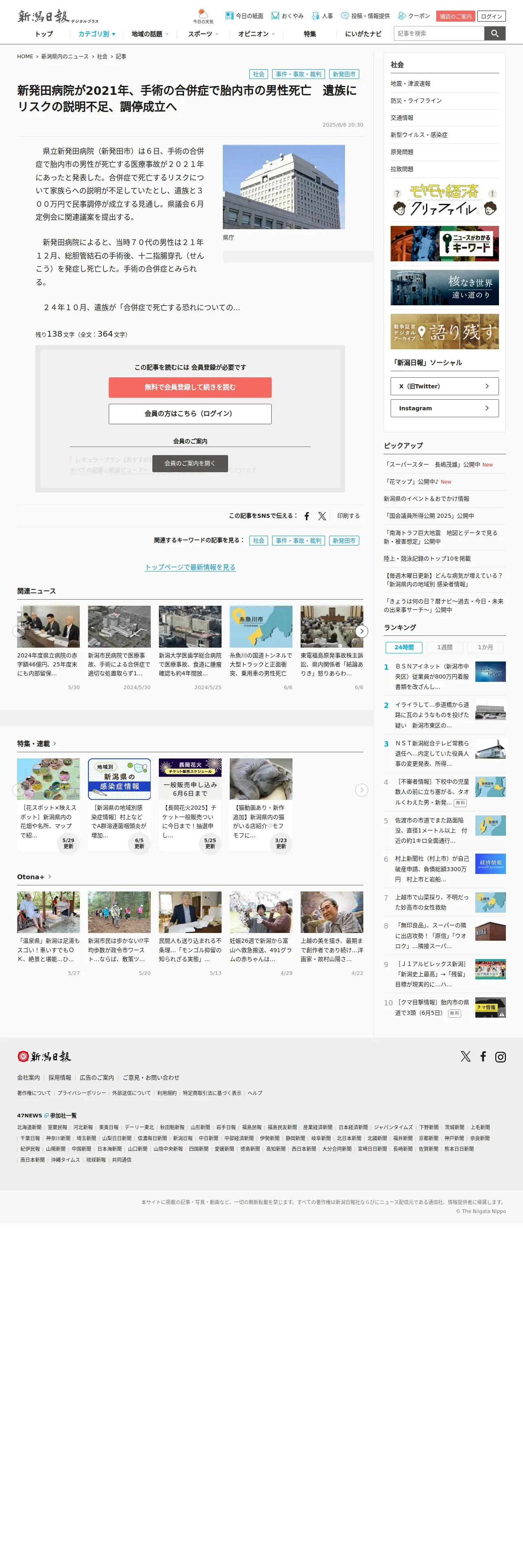Click the footer 新潟日報 logo
Viewport: 523px width, 1568px height.
click(44, 1057)
